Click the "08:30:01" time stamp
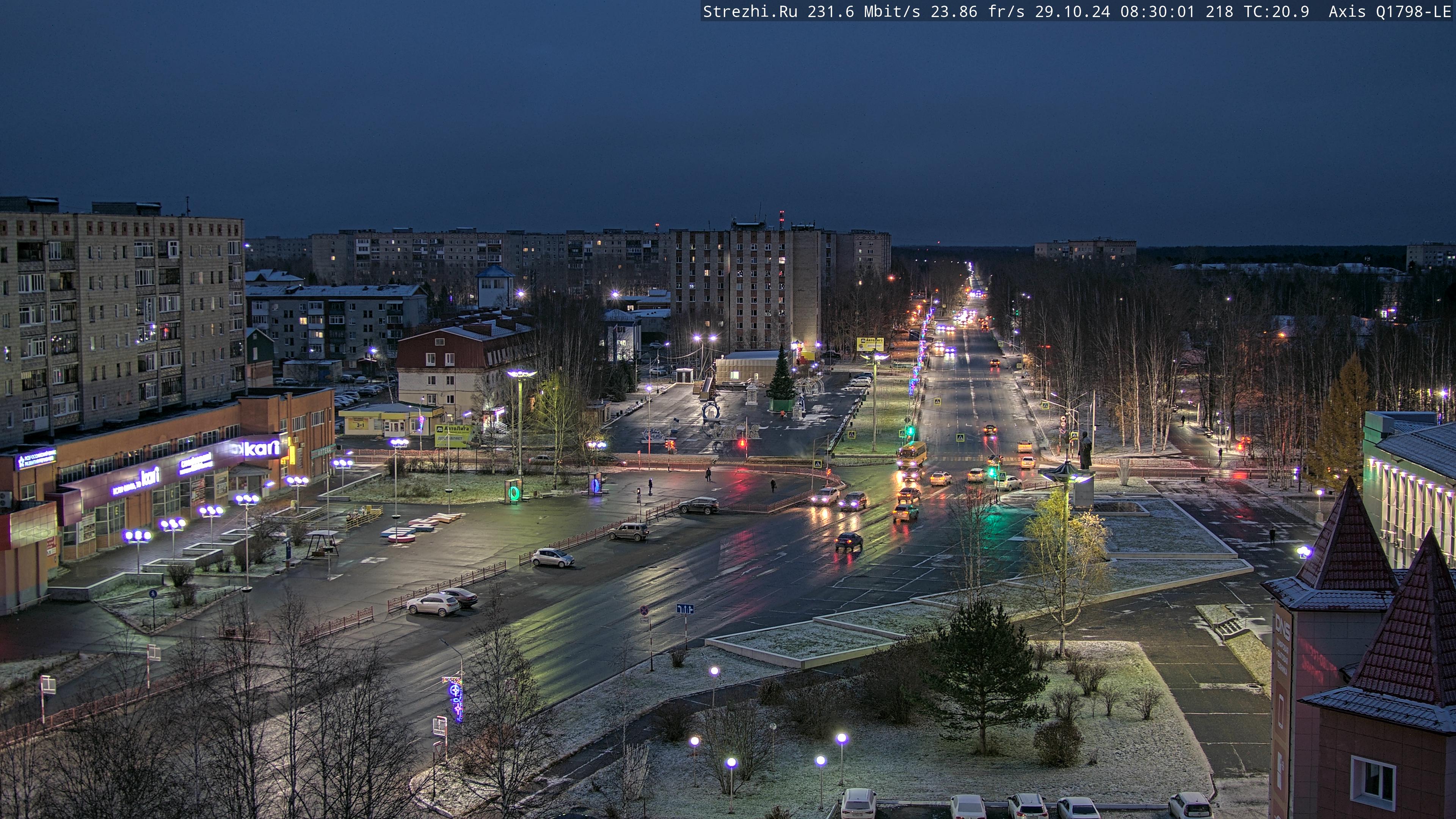Image resolution: width=1456 pixels, height=819 pixels. coord(1158,12)
